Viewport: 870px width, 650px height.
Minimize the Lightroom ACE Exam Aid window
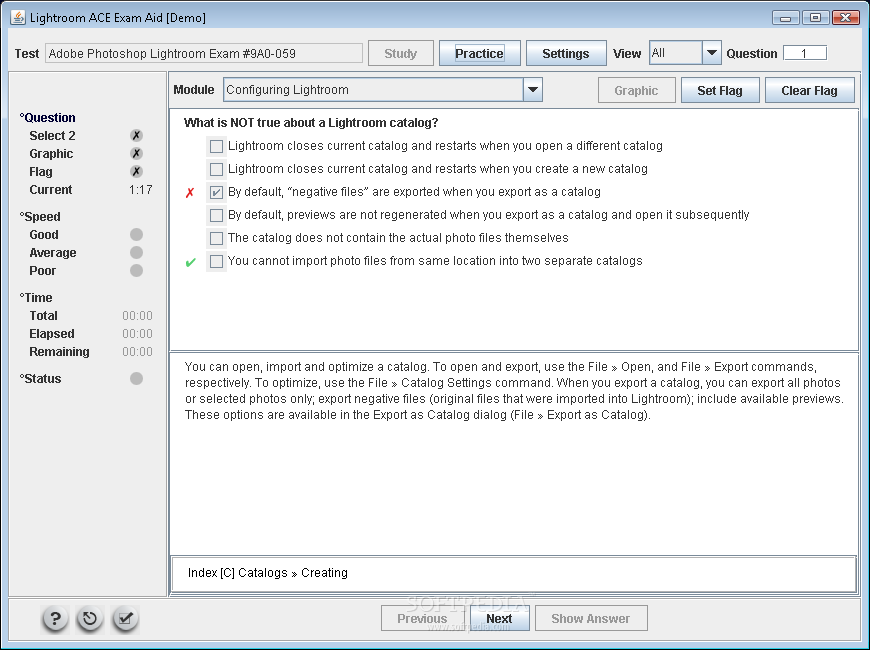coord(786,18)
